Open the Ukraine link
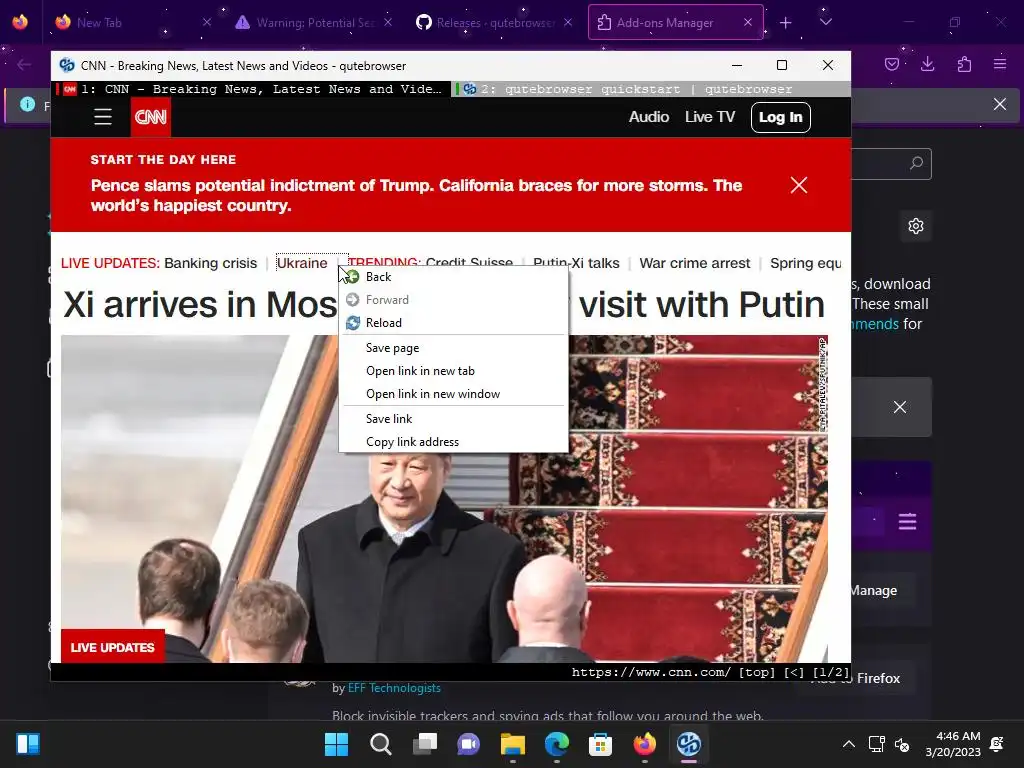This screenshot has height=768, width=1024. click(302, 263)
